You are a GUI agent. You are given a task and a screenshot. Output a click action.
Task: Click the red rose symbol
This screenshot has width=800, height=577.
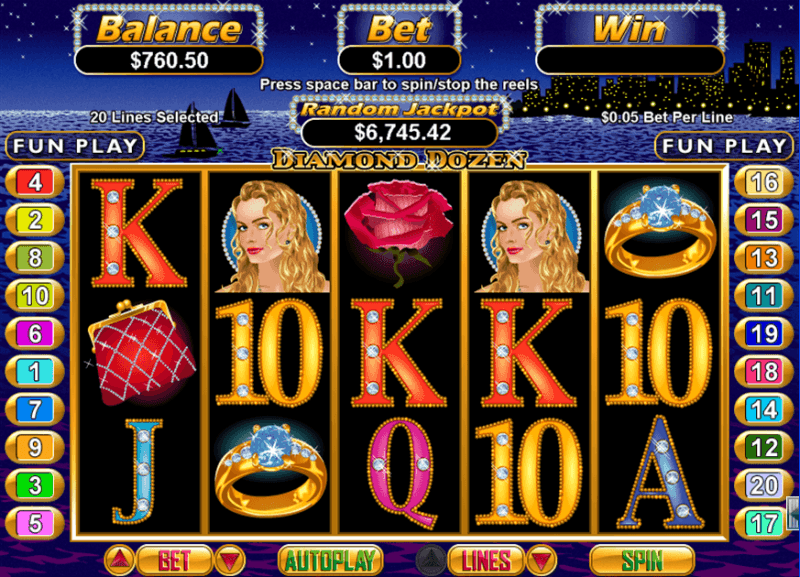coord(398,232)
